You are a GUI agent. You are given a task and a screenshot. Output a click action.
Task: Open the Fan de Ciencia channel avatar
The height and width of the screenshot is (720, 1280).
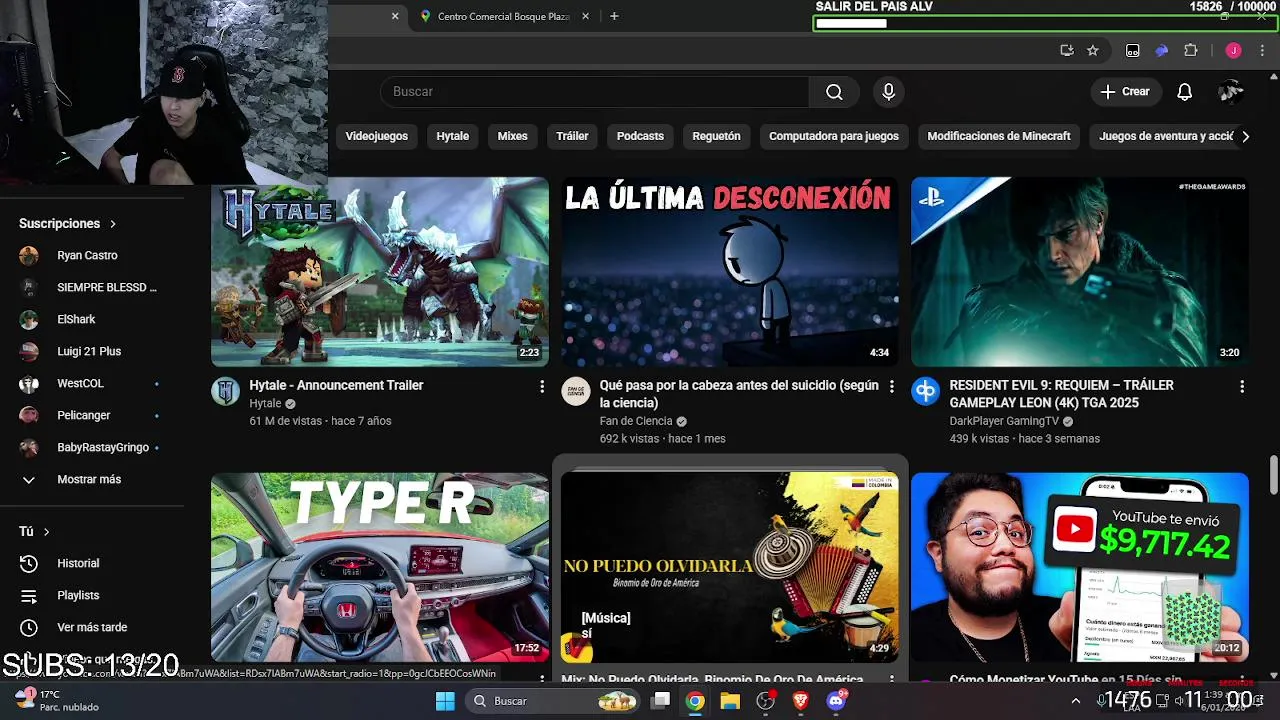(575, 391)
